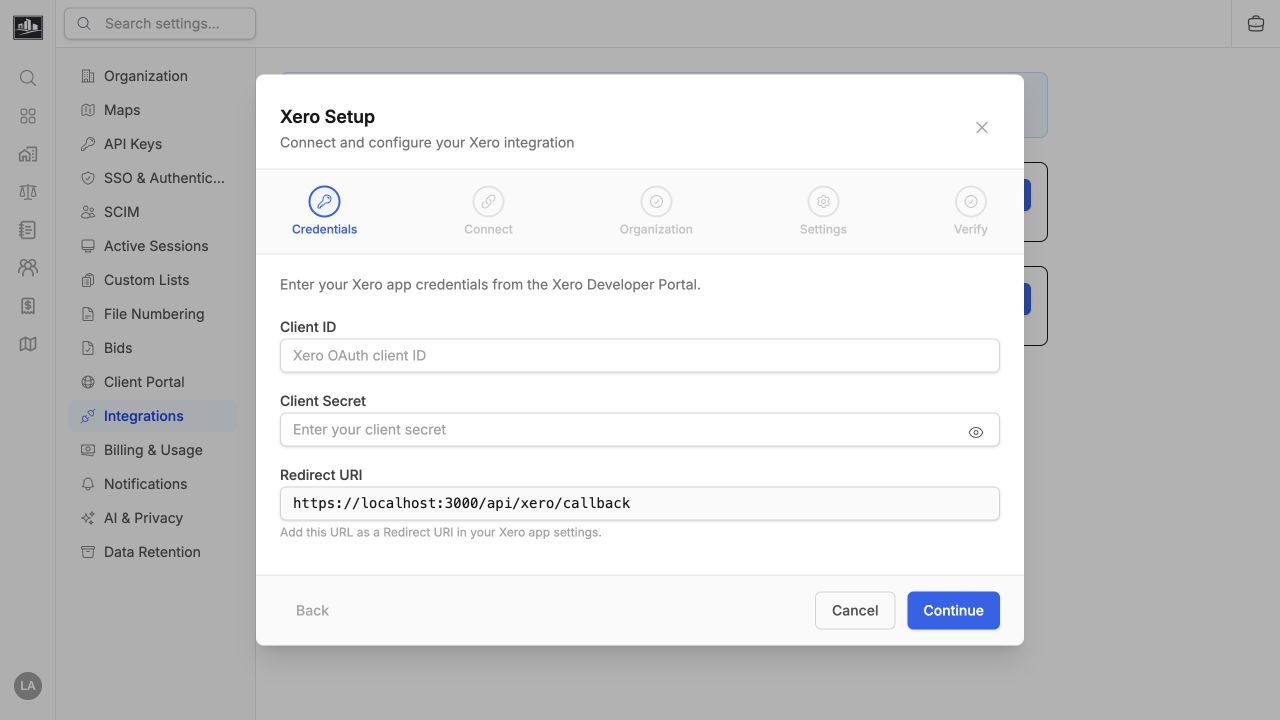Click the Back button

click(312, 610)
